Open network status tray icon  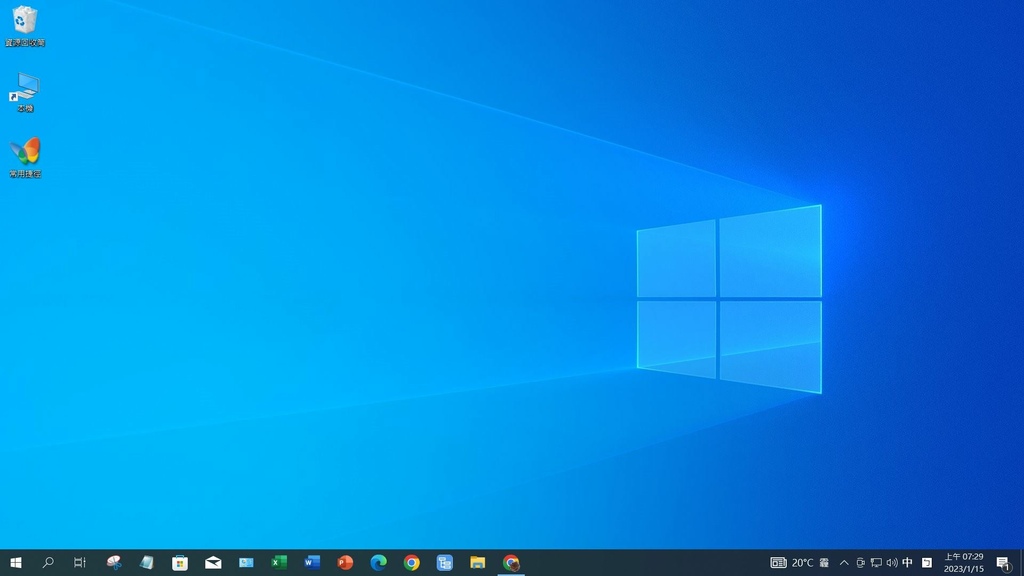[876, 562]
